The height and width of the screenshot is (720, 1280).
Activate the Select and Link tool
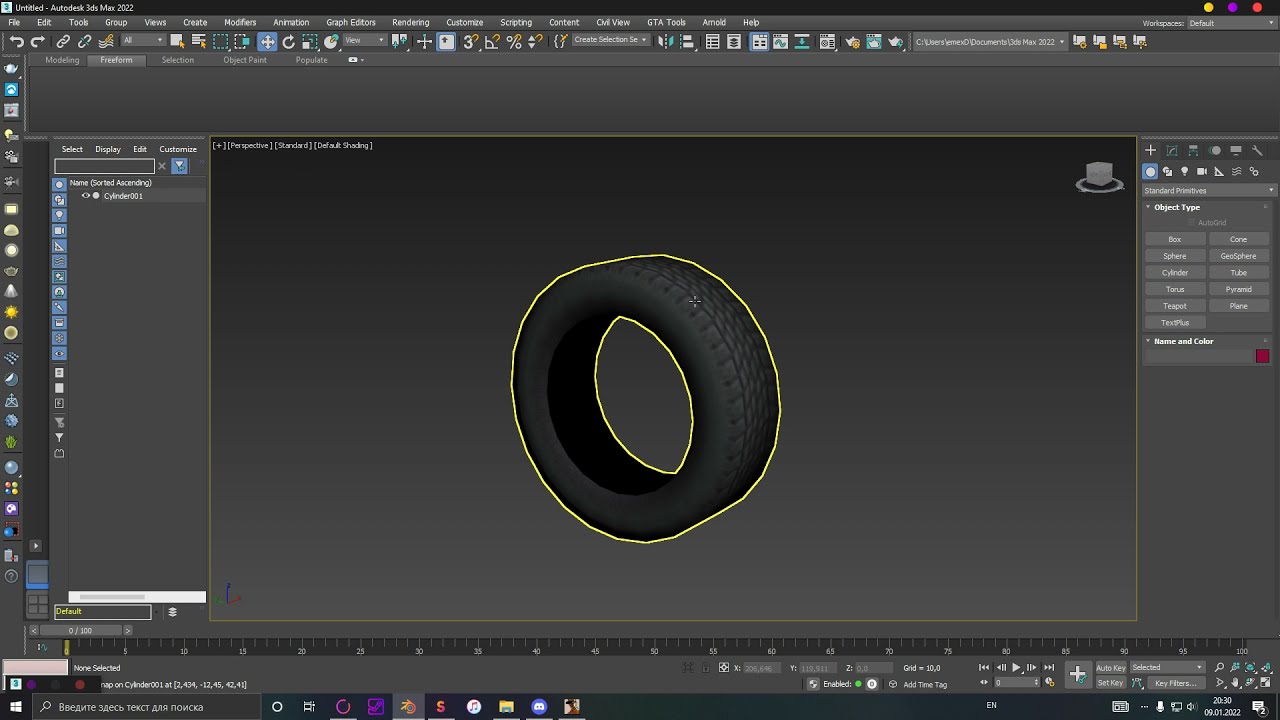coord(63,41)
